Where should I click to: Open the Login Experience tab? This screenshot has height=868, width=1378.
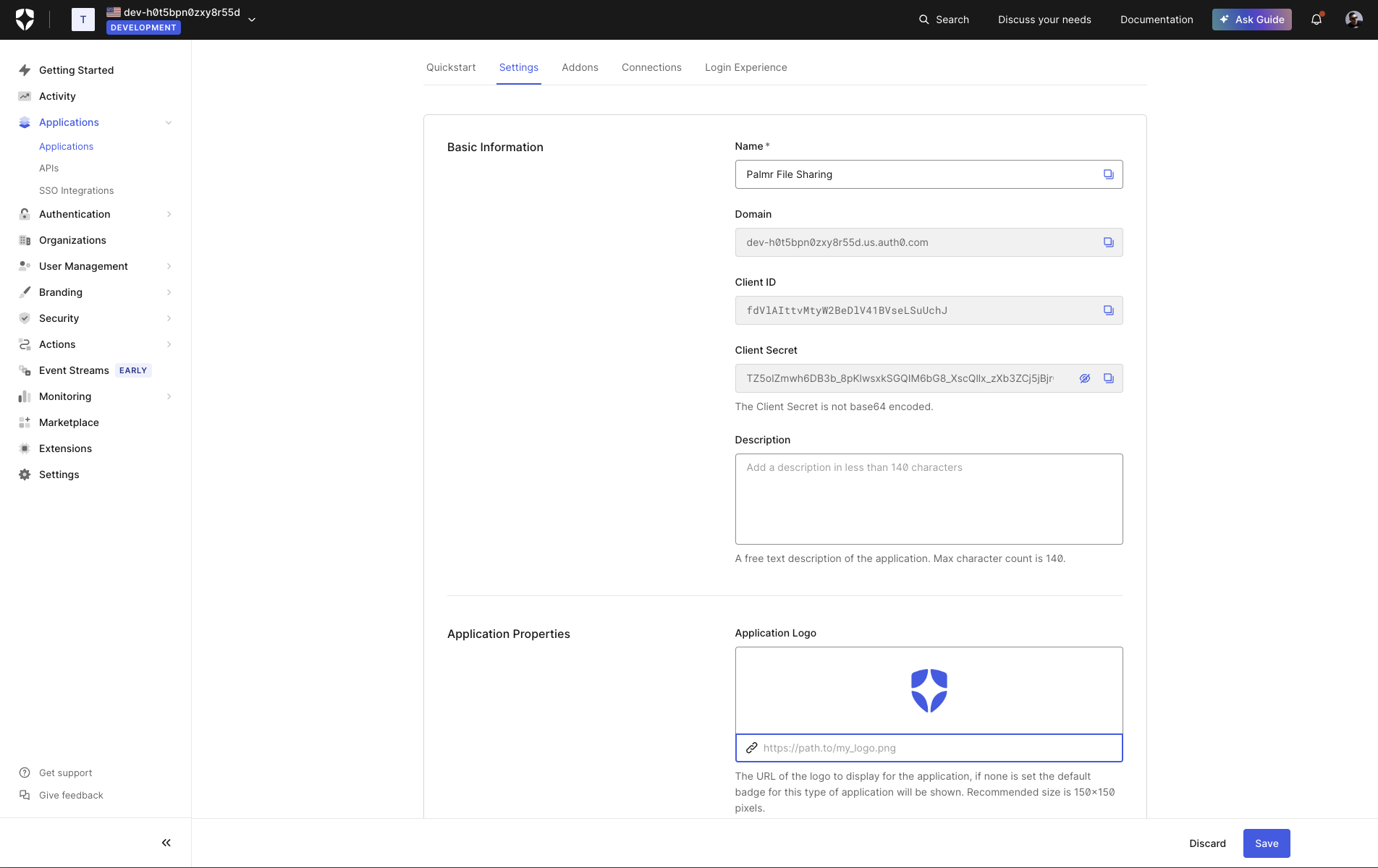746,67
